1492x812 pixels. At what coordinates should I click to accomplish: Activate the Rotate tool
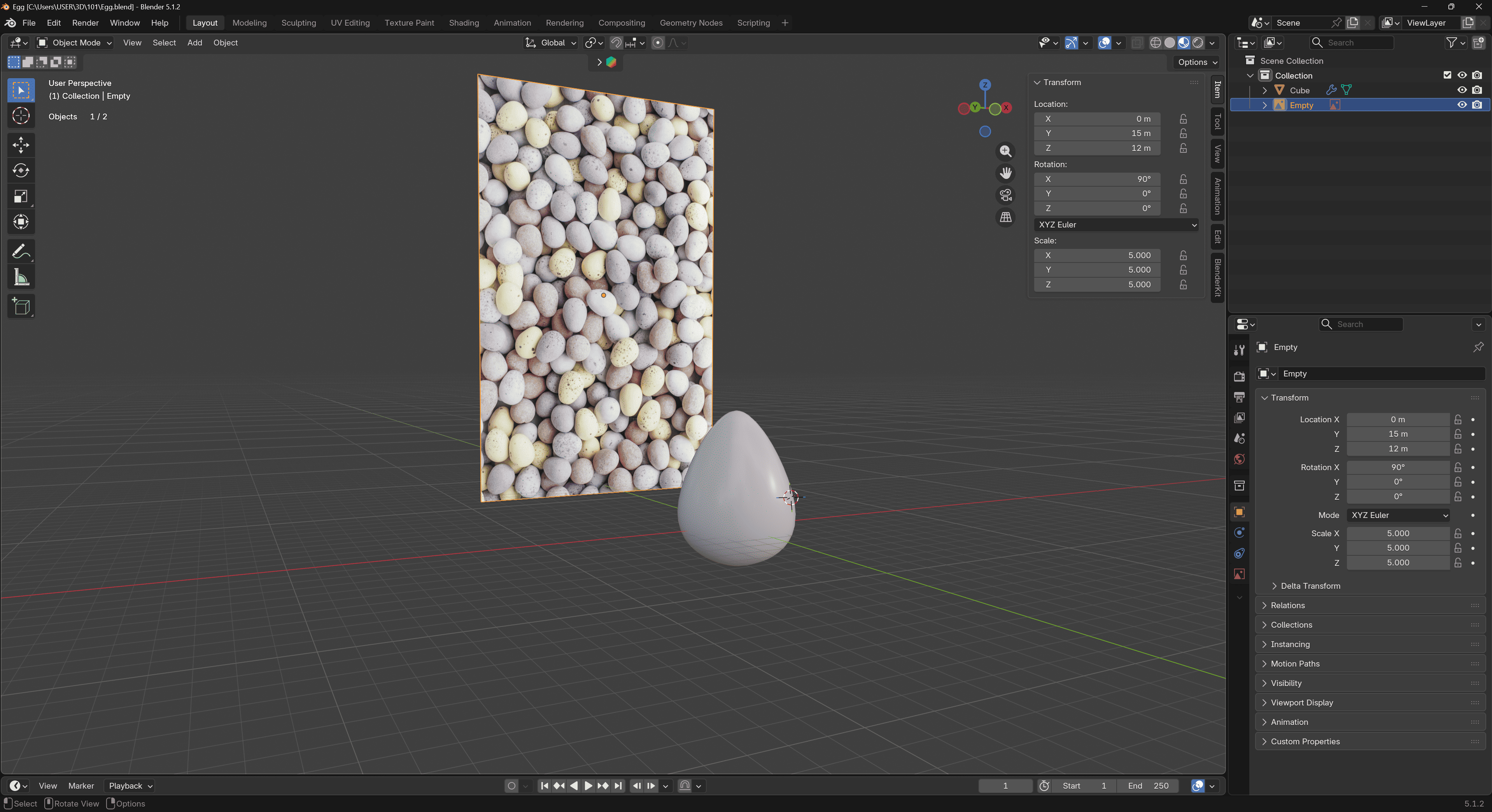point(21,170)
